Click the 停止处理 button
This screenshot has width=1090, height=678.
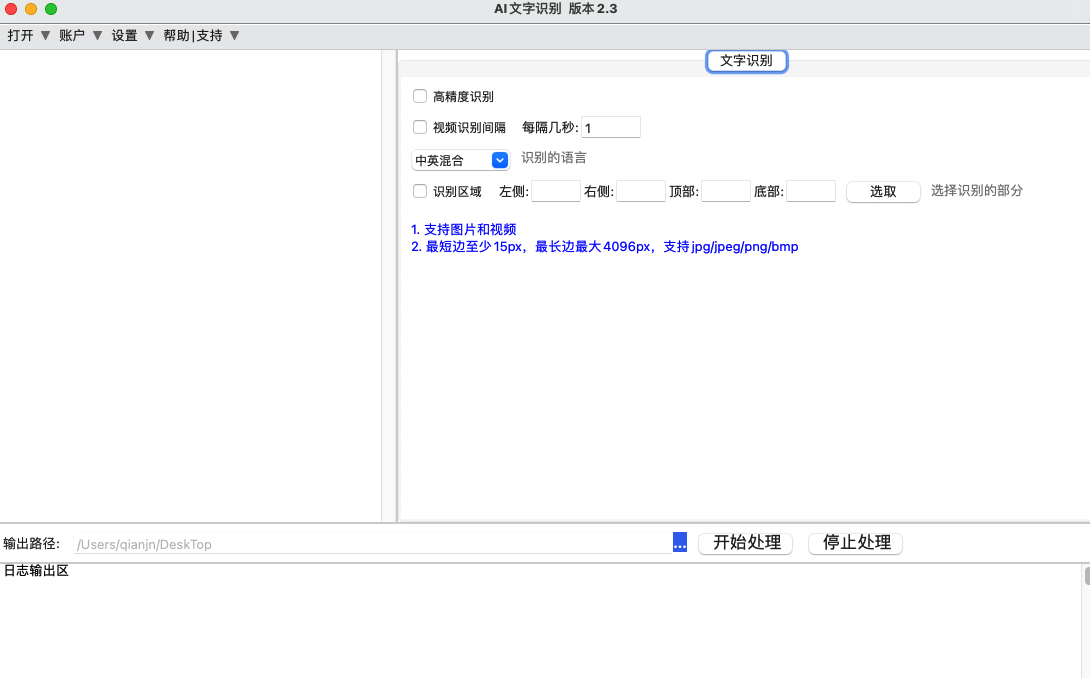click(x=855, y=542)
